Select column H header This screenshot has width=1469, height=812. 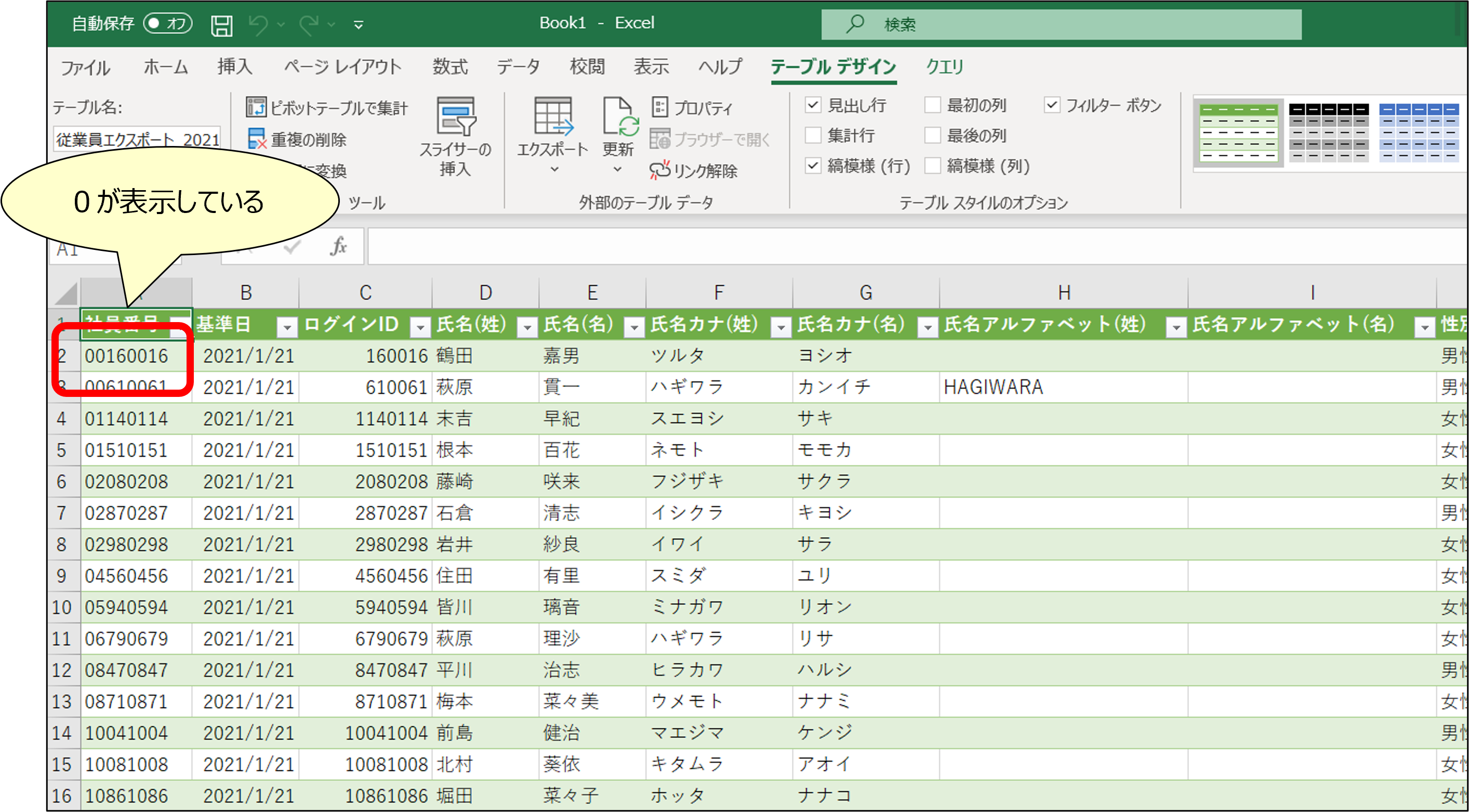(x=1064, y=293)
